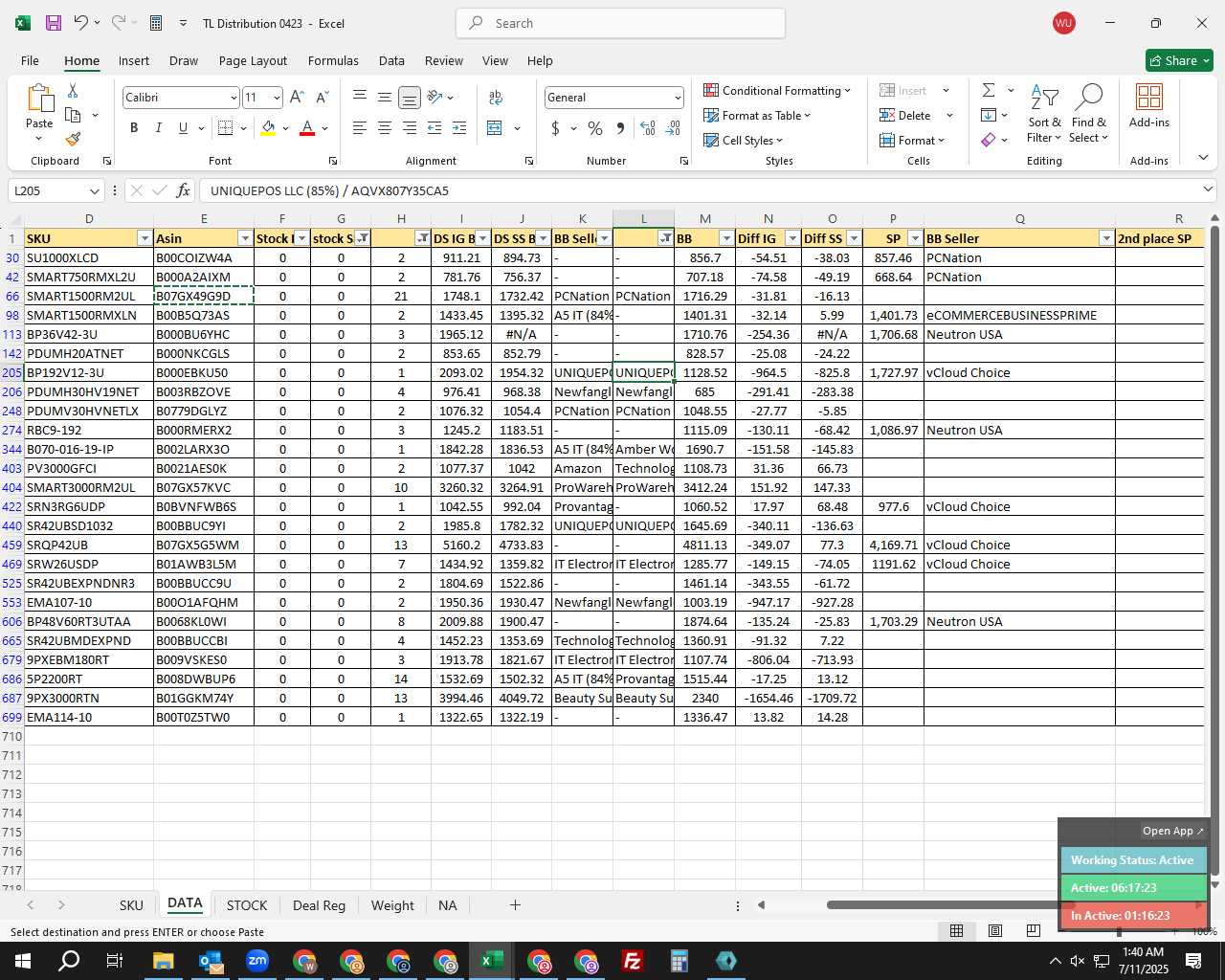Click the Delete cells button
The width and height of the screenshot is (1225, 980).
click(x=905, y=115)
